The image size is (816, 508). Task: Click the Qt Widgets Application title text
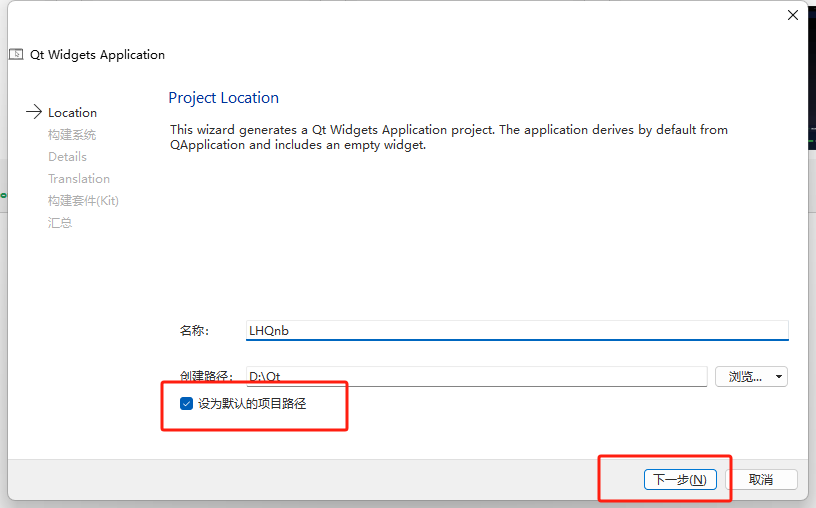97,55
